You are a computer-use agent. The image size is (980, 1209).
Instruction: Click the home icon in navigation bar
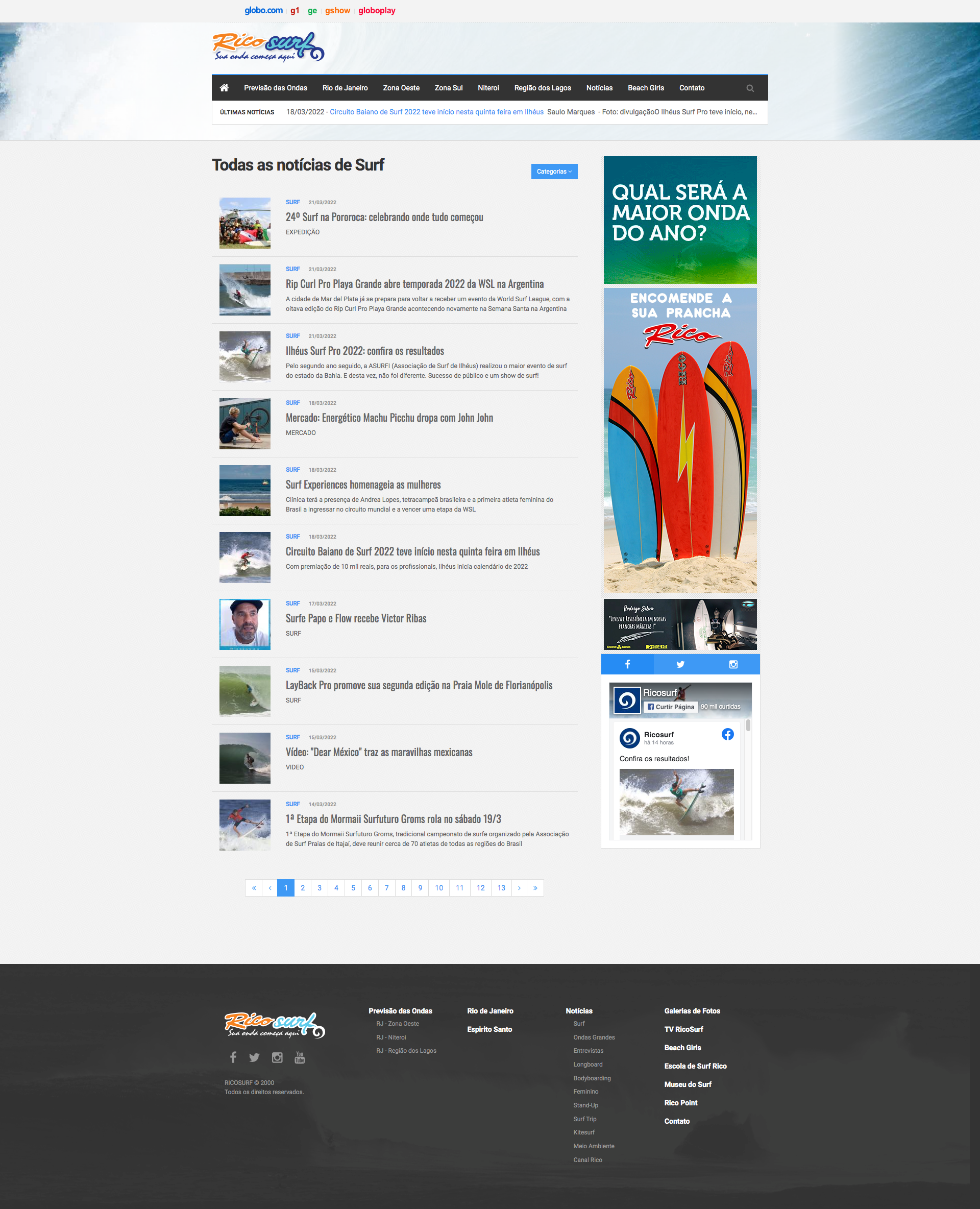tap(224, 88)
